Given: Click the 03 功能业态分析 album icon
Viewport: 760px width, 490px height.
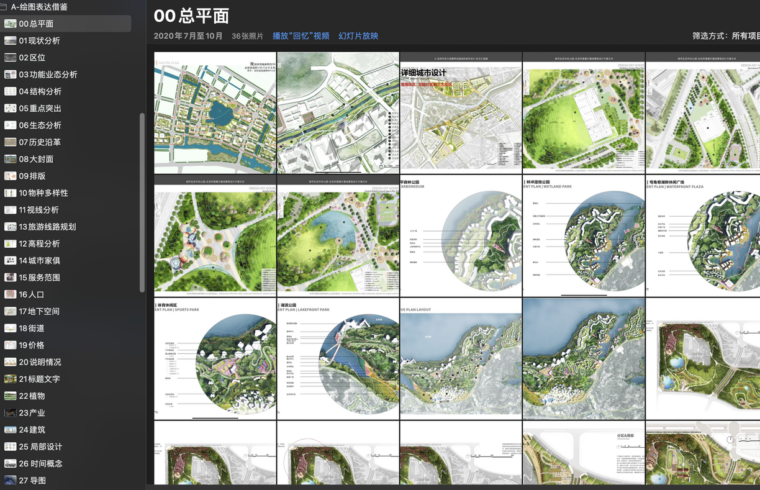Looking at the screenshot, I should click(x=10, y=75).
